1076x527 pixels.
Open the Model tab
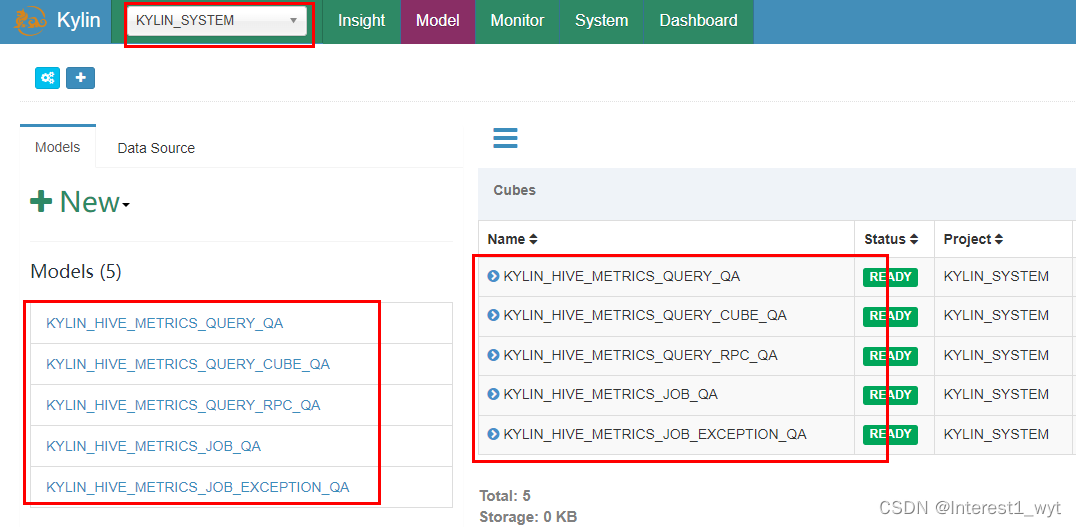[438, 21]
